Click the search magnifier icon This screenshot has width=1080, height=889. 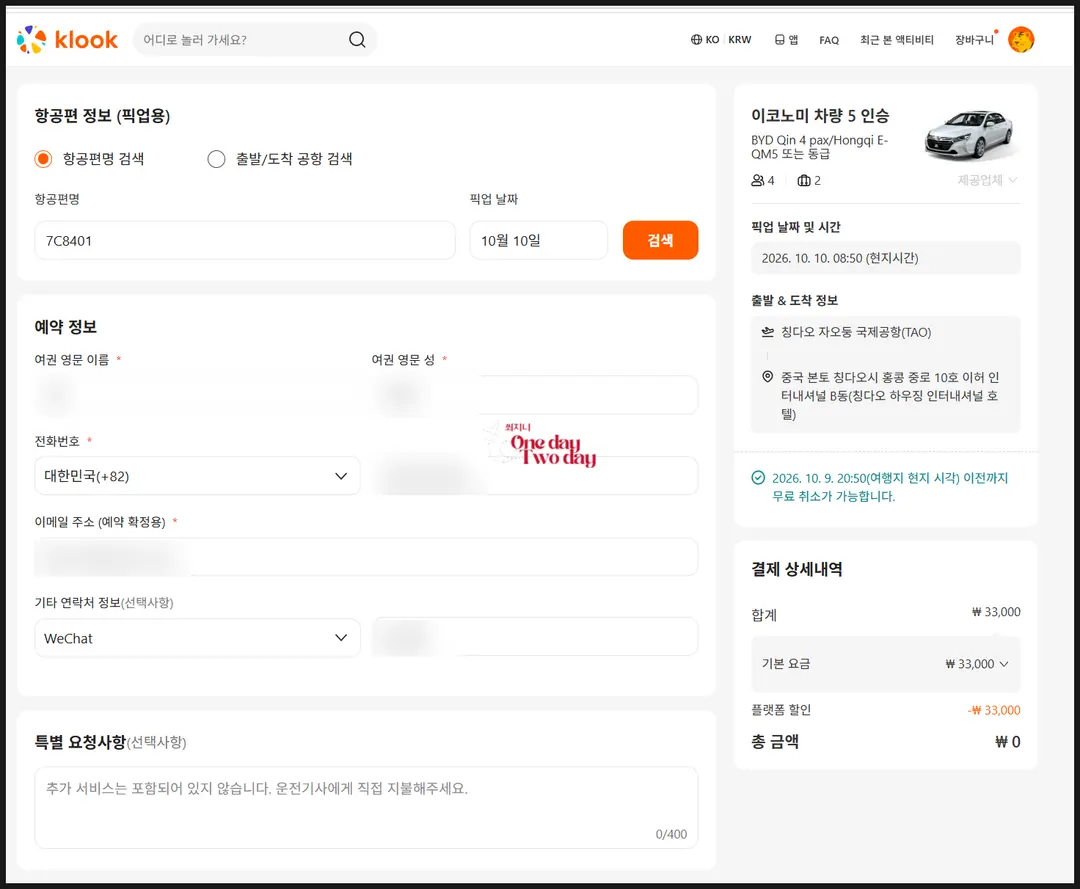pos(357,40)
